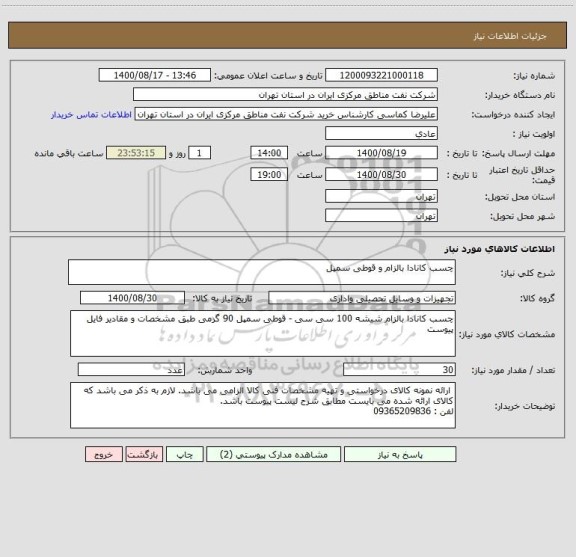
Task: Click the استان محل تحویل field تهران
Action: 381,197
